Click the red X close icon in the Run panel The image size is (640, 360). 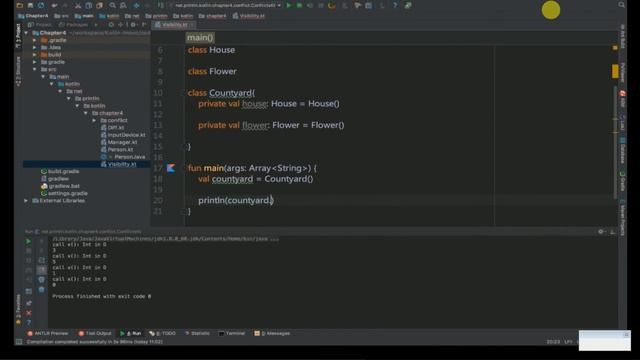29,313
